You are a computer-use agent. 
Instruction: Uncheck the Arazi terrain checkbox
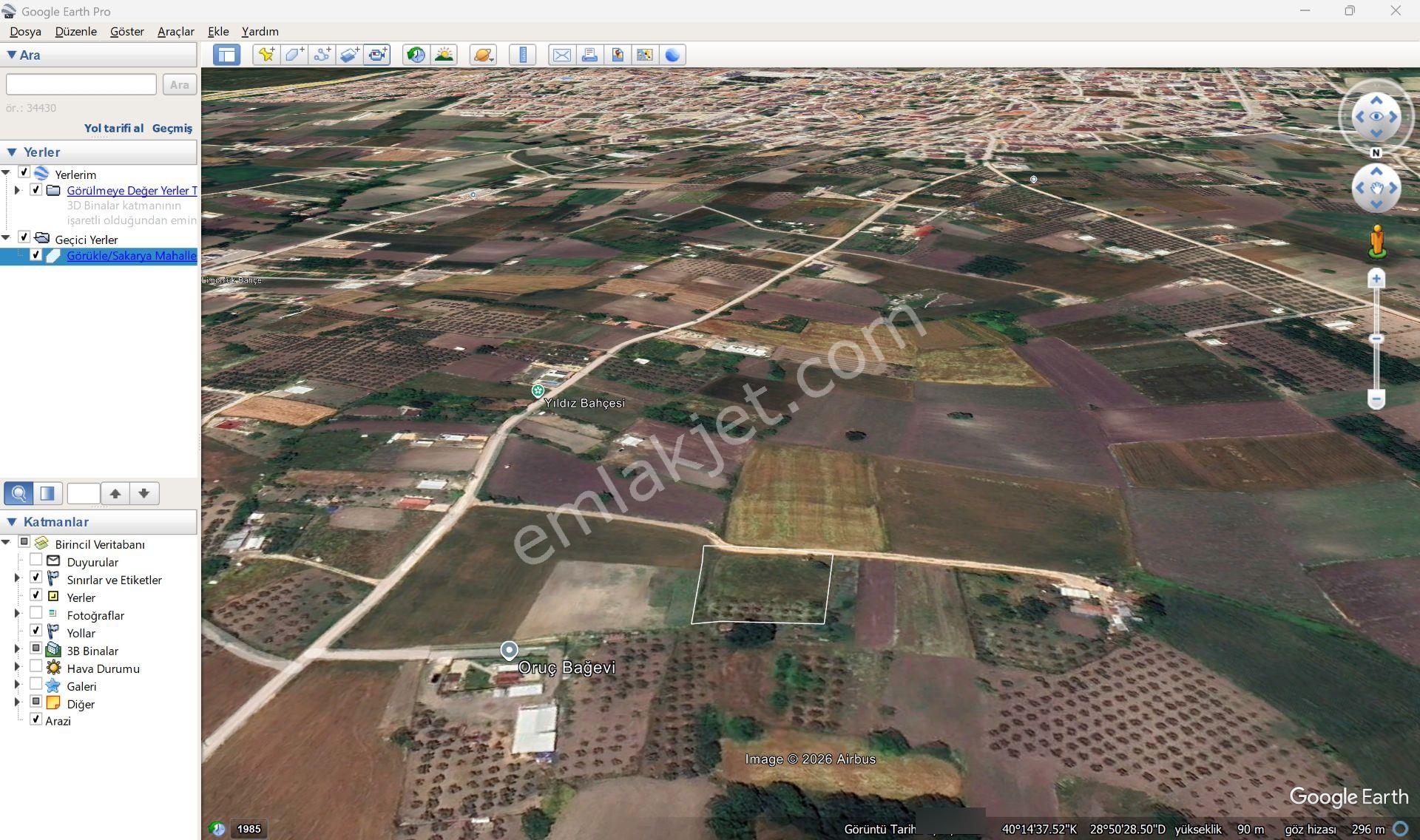[x=35, y=719]
